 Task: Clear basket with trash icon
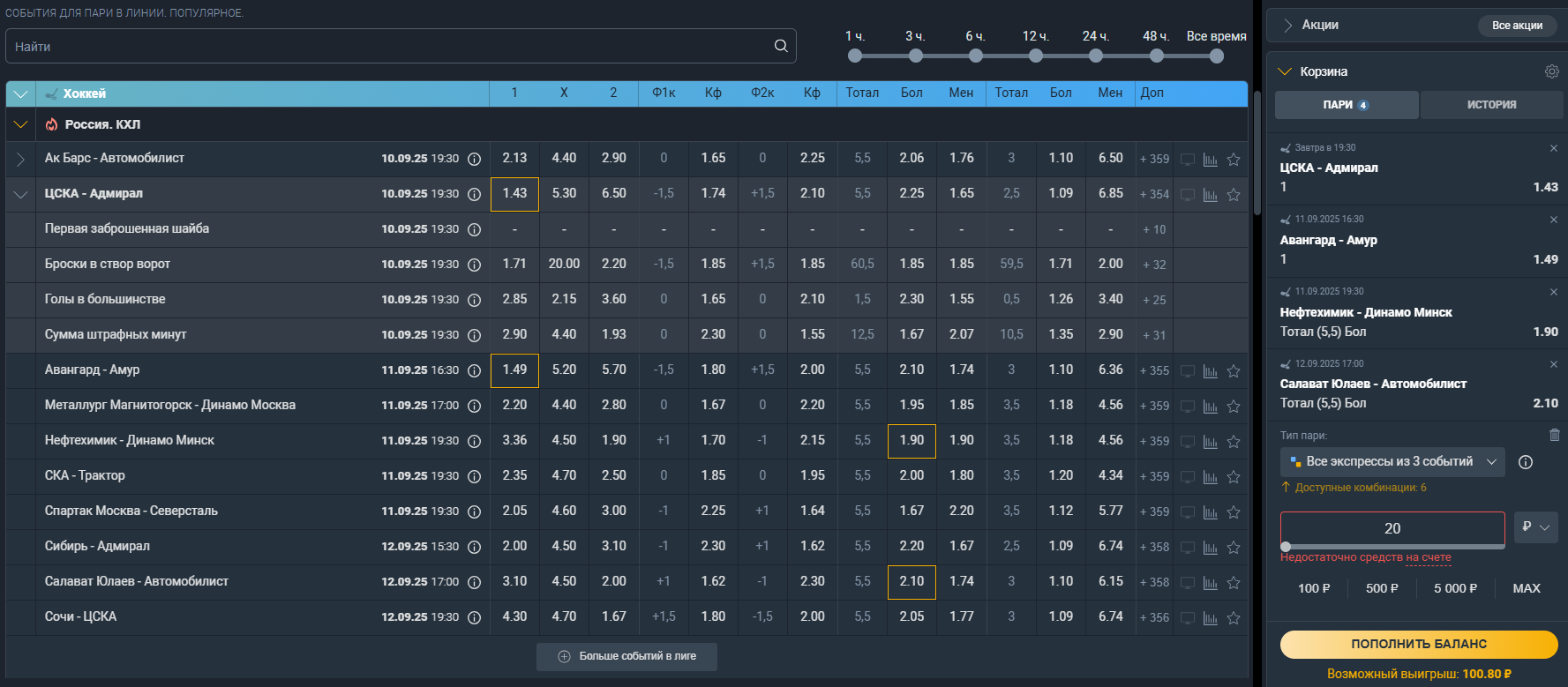pos(1554,435)
